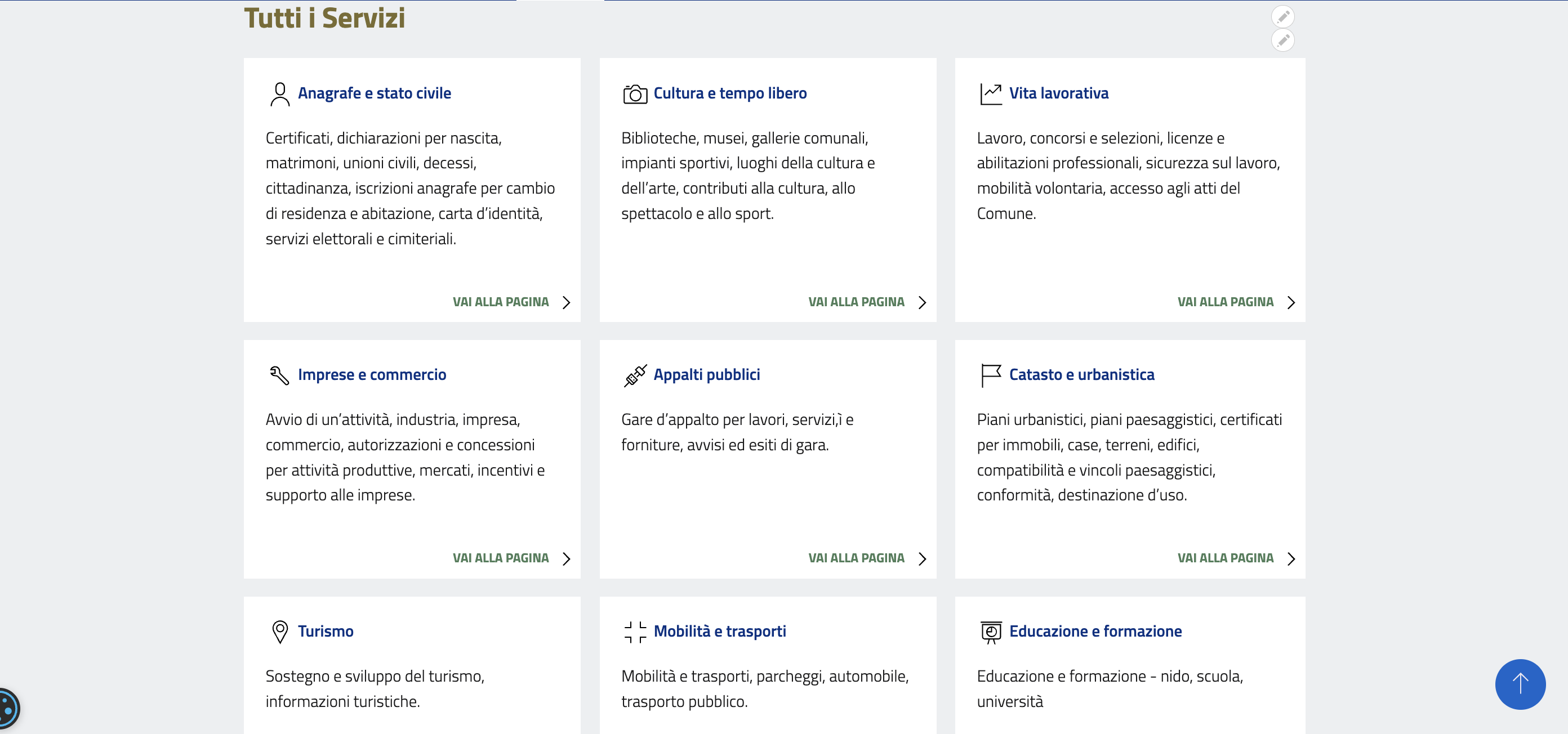This screenshot has height=734, width=1568.
Task: Click the person icon beside Anagrafe e stato civile
Action: (x=279, y=94)
